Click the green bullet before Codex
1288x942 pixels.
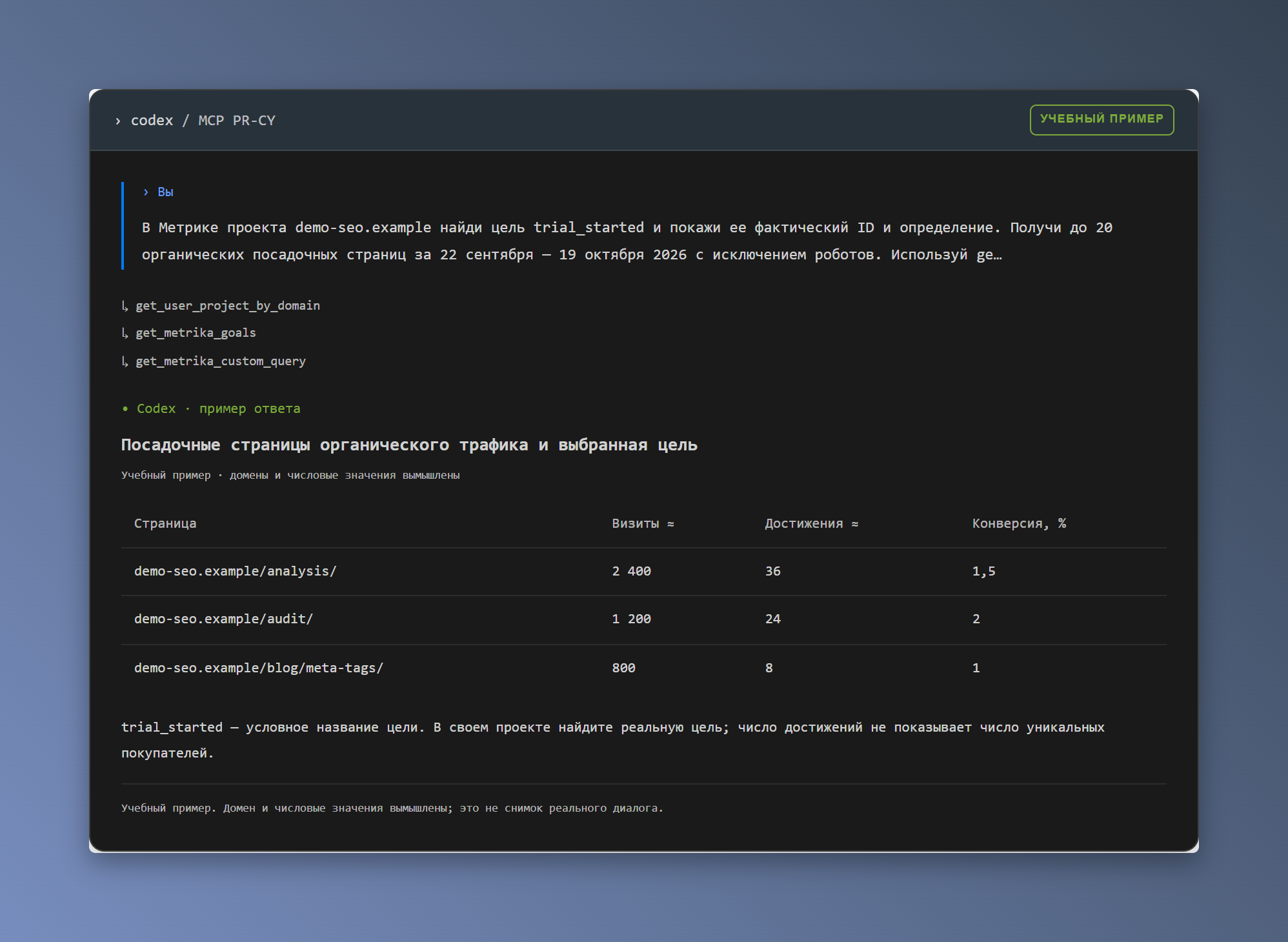tap(125, 409)
